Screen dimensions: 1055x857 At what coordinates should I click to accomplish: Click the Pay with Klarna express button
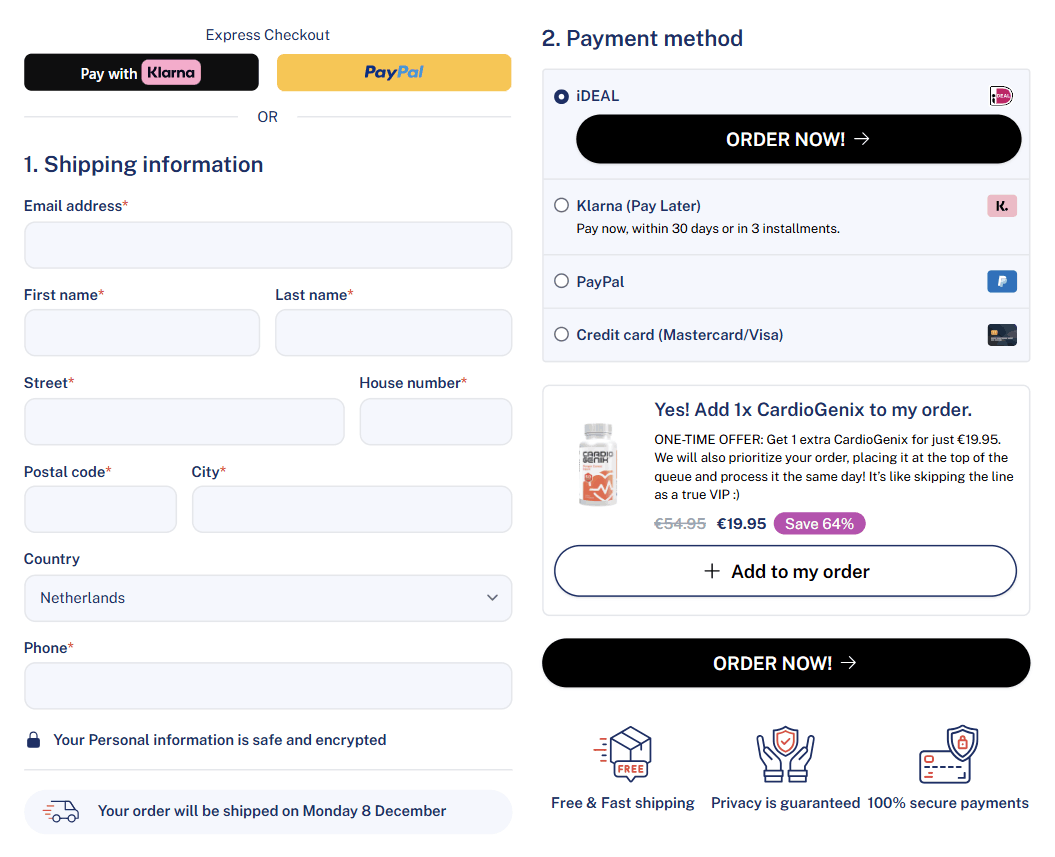click(141, 72)
